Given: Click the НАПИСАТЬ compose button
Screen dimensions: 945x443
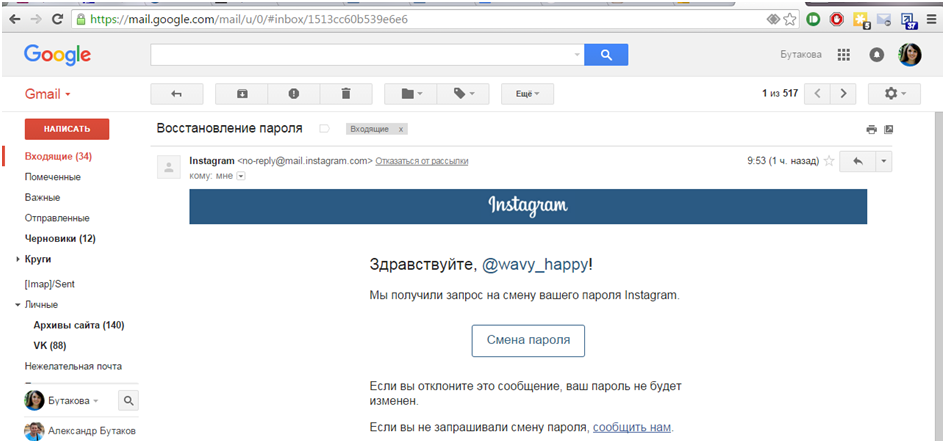Looking at the screenshot, I should click(67, 129).
